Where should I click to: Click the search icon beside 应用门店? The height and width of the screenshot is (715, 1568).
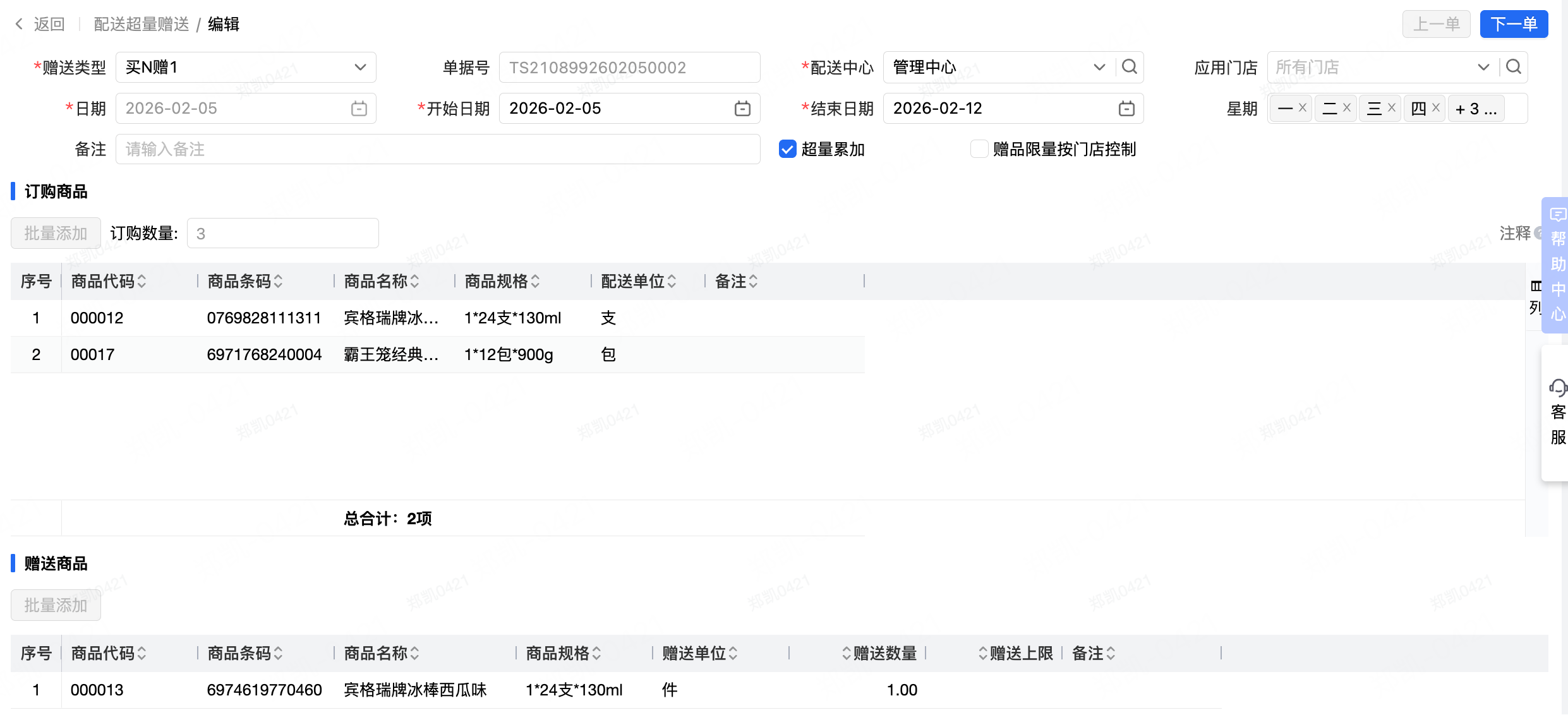click(1514, 67)
